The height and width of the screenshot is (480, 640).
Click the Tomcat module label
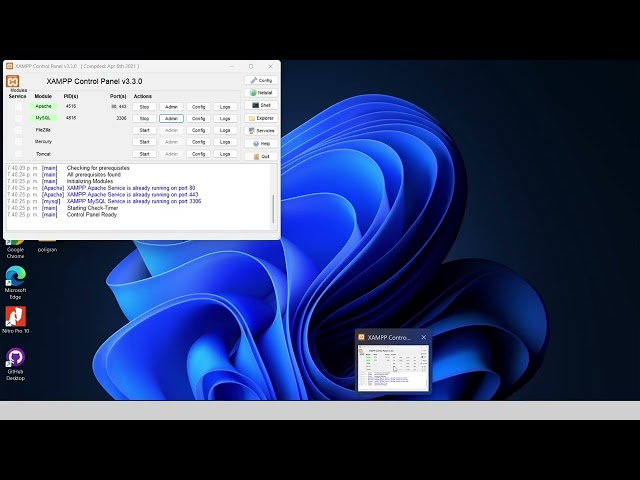click(43, 154)
